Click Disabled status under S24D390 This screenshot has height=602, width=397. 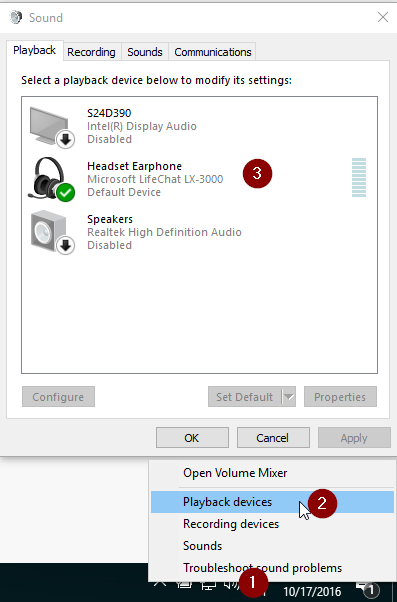[109, 139]
